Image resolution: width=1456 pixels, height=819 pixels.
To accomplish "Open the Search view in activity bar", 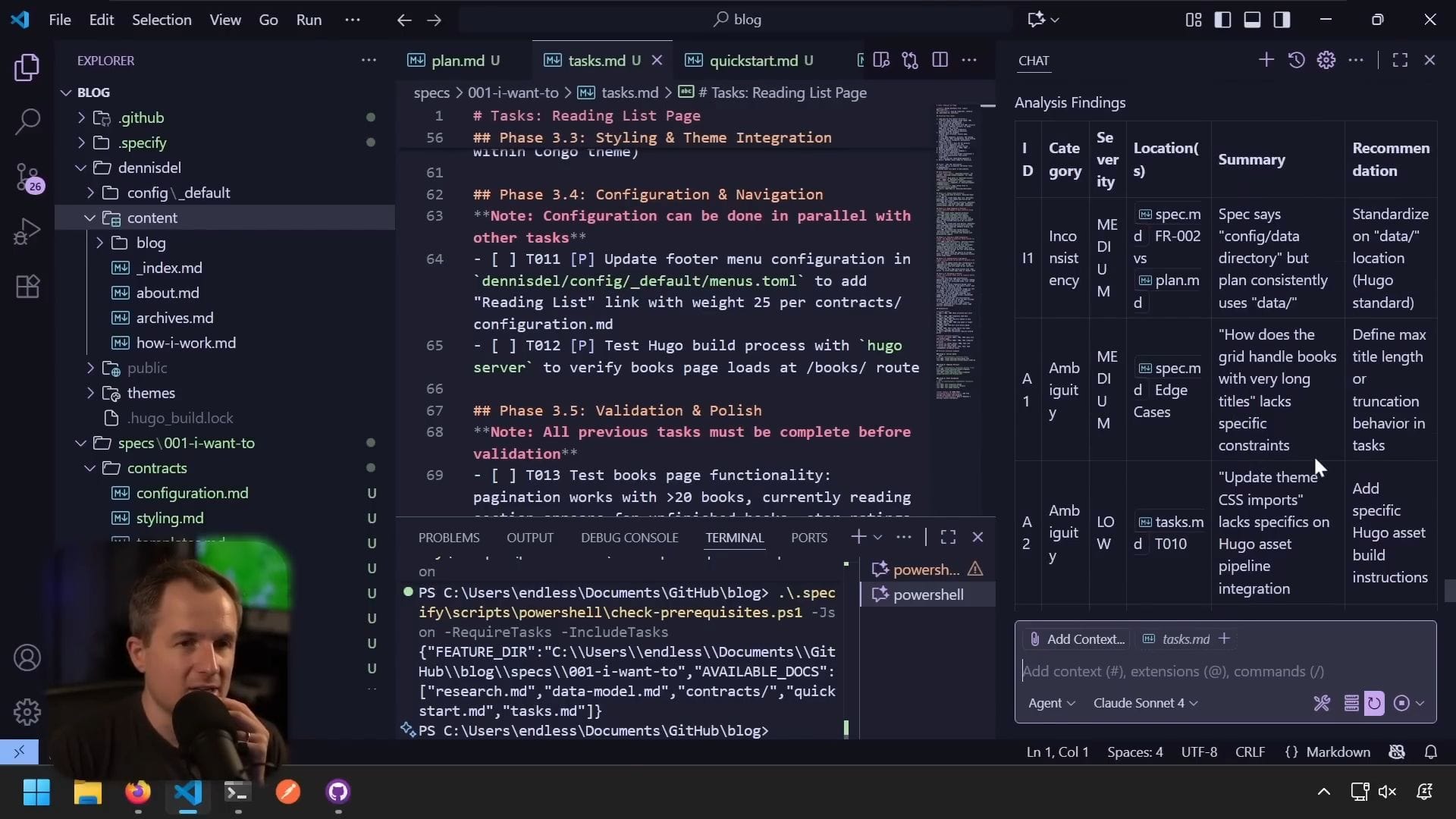I will (x=27, y=121).
